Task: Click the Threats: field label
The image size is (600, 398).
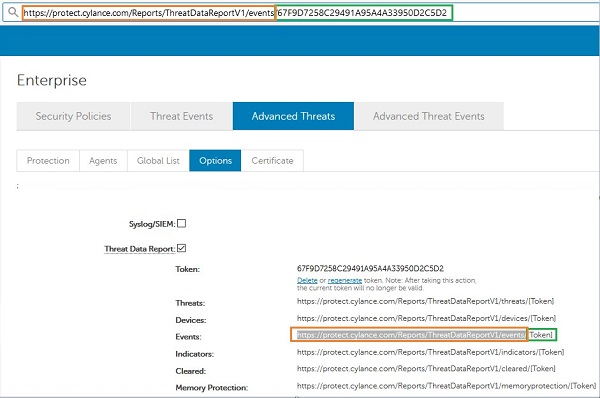Action: (x=190, y=303)
